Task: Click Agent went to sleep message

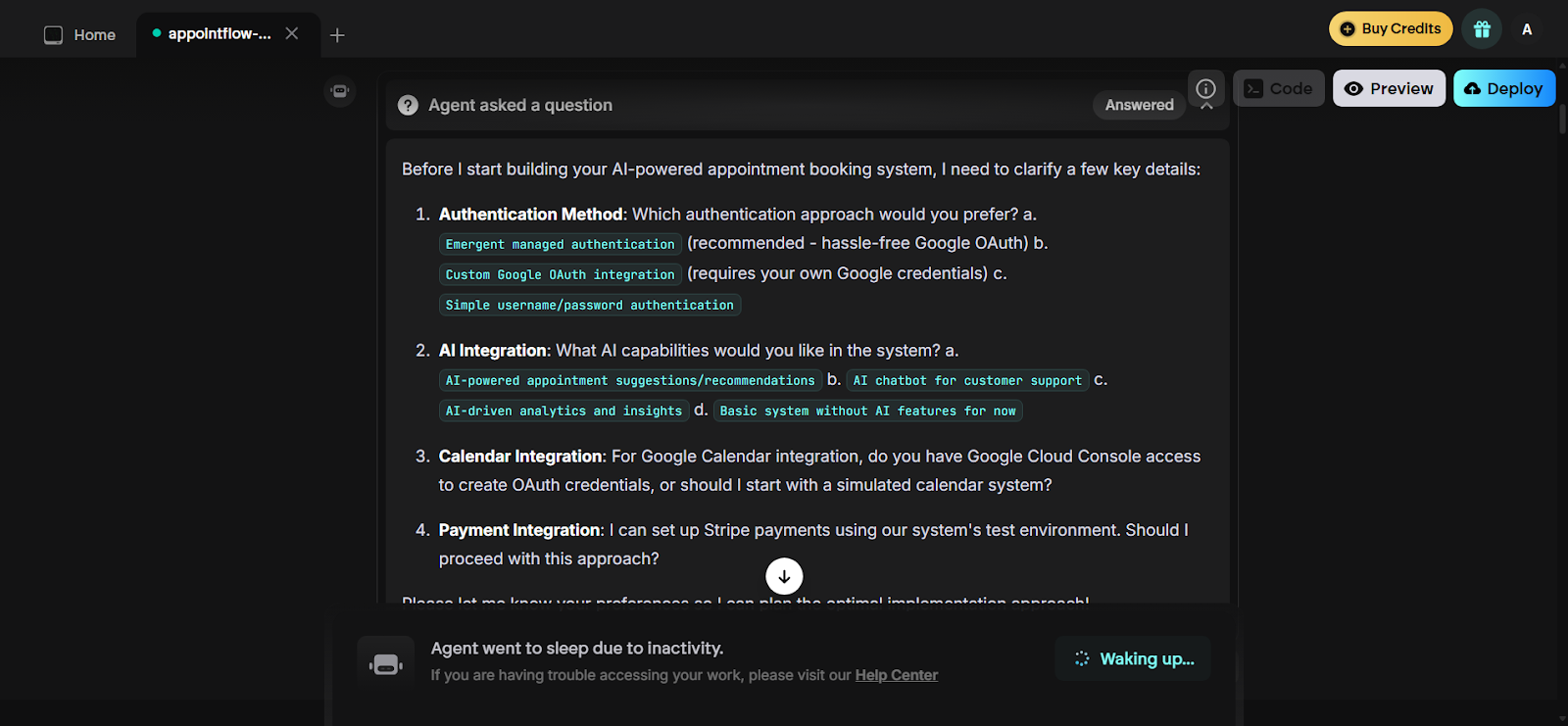Action: (577, 648)
